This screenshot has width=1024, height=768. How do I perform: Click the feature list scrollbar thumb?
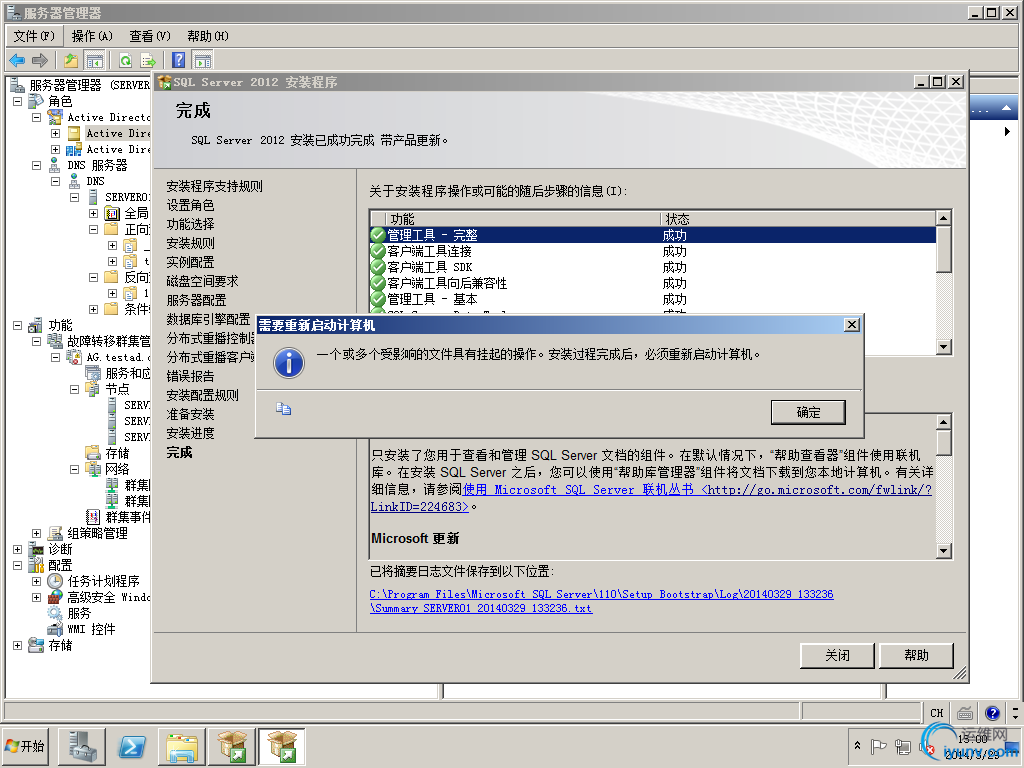[944, 248]
